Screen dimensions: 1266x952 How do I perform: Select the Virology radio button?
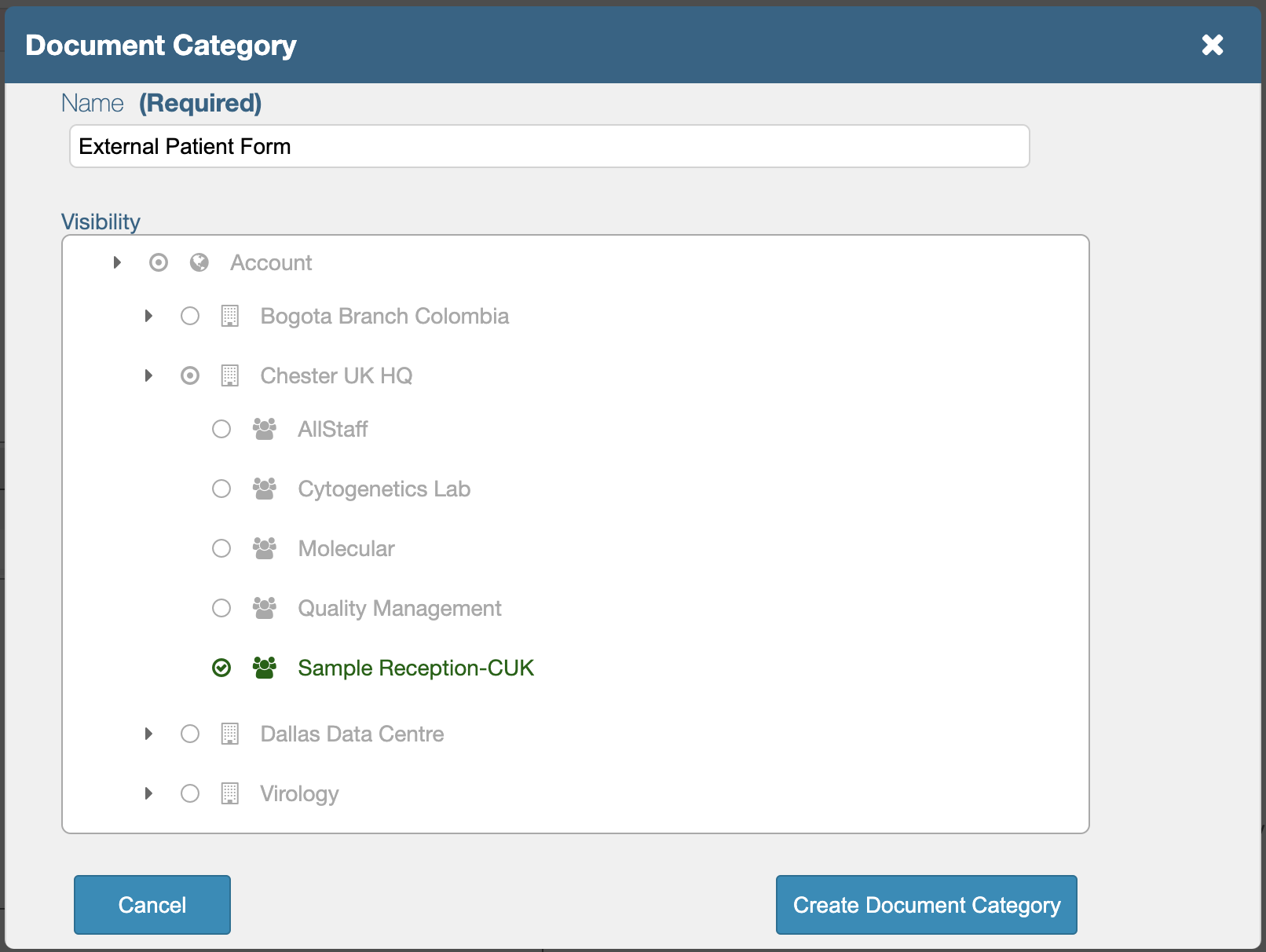(x=190, y=793)
